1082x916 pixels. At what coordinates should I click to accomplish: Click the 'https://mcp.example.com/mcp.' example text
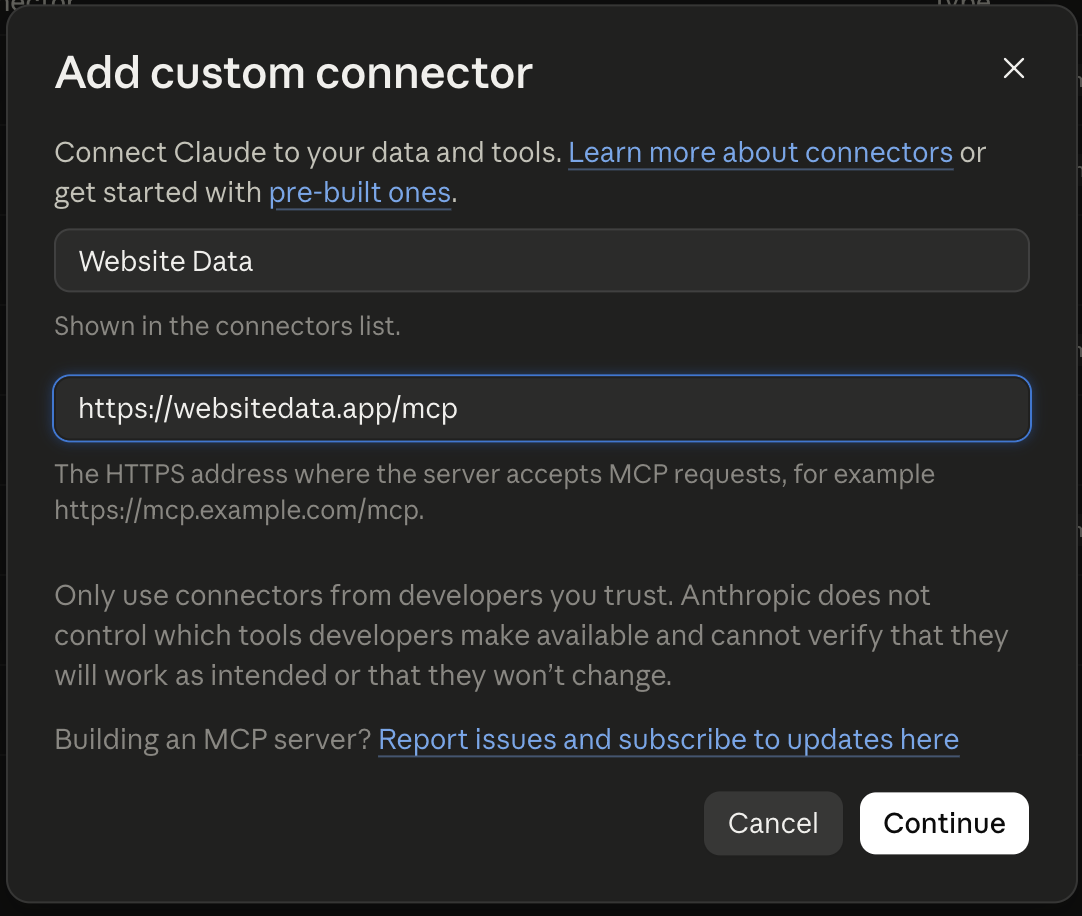click(x=239, y=511)
